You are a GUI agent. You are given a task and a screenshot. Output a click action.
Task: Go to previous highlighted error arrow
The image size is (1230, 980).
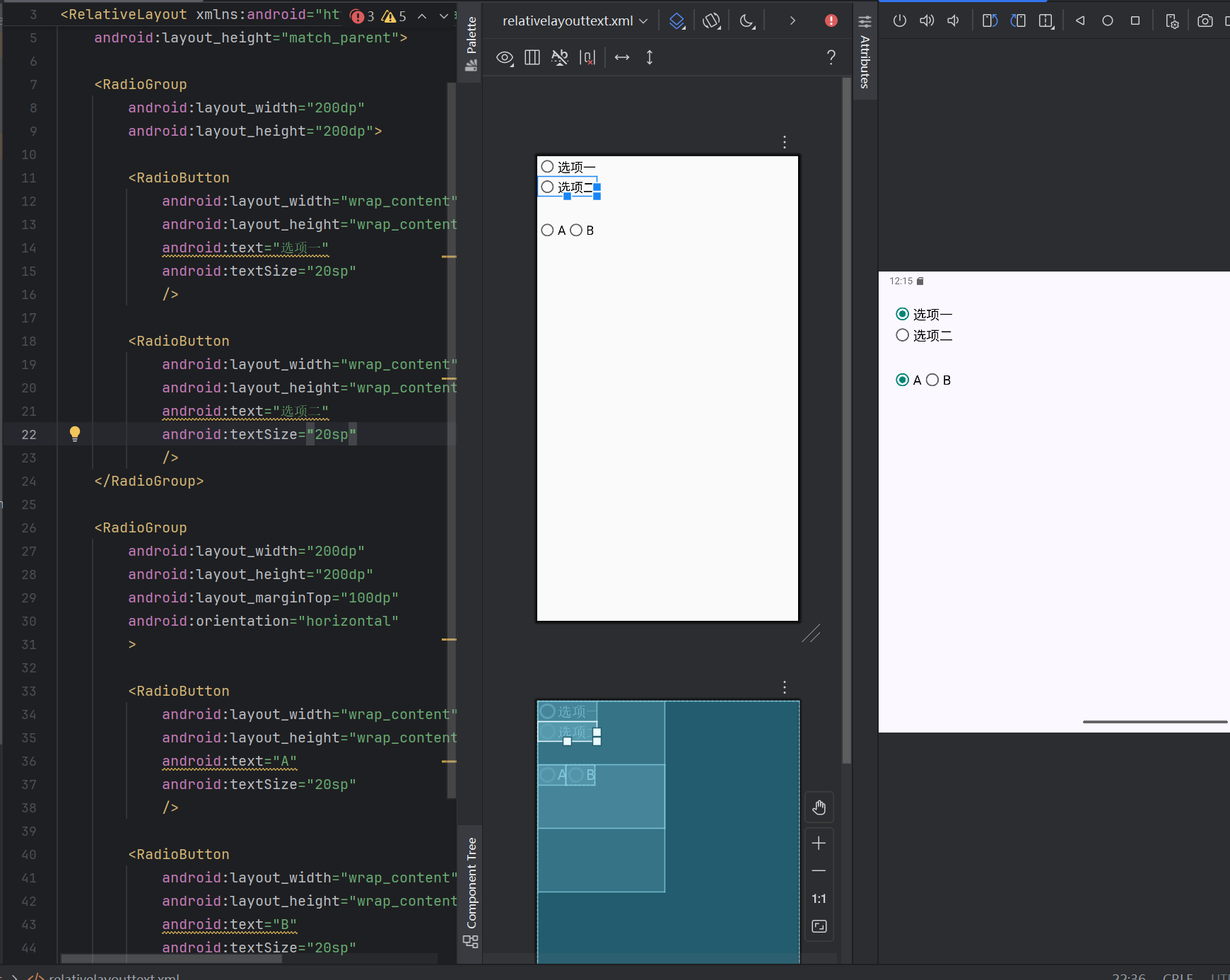(x=422, y=16)
